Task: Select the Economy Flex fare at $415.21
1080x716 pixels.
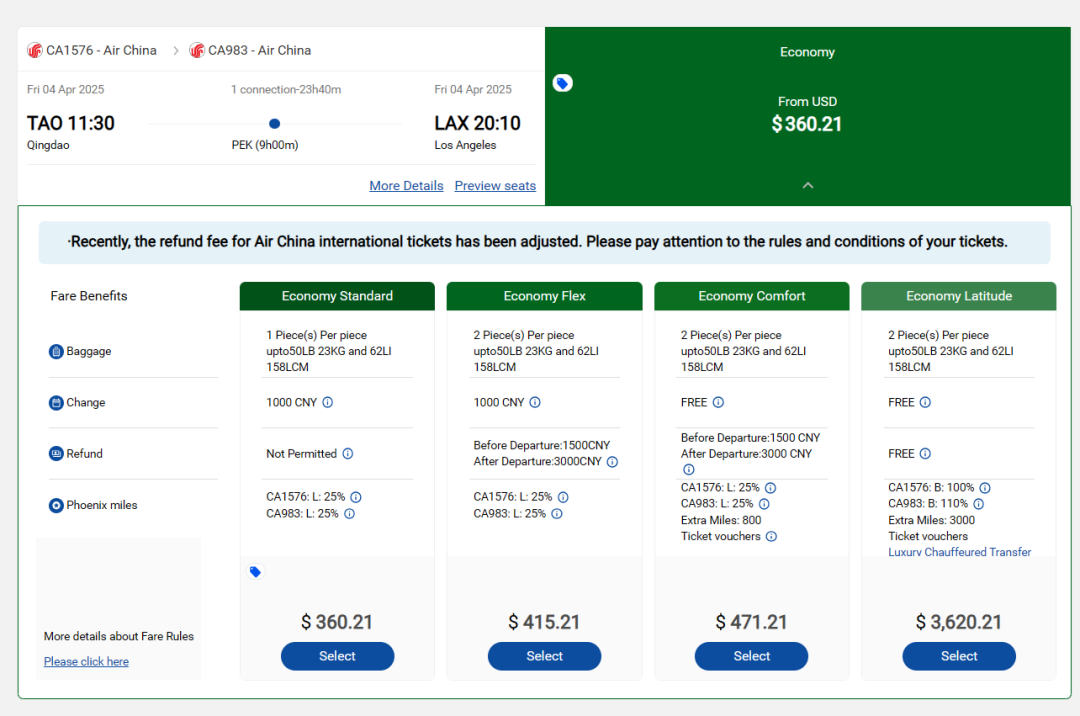Action: tap(545, 656)
